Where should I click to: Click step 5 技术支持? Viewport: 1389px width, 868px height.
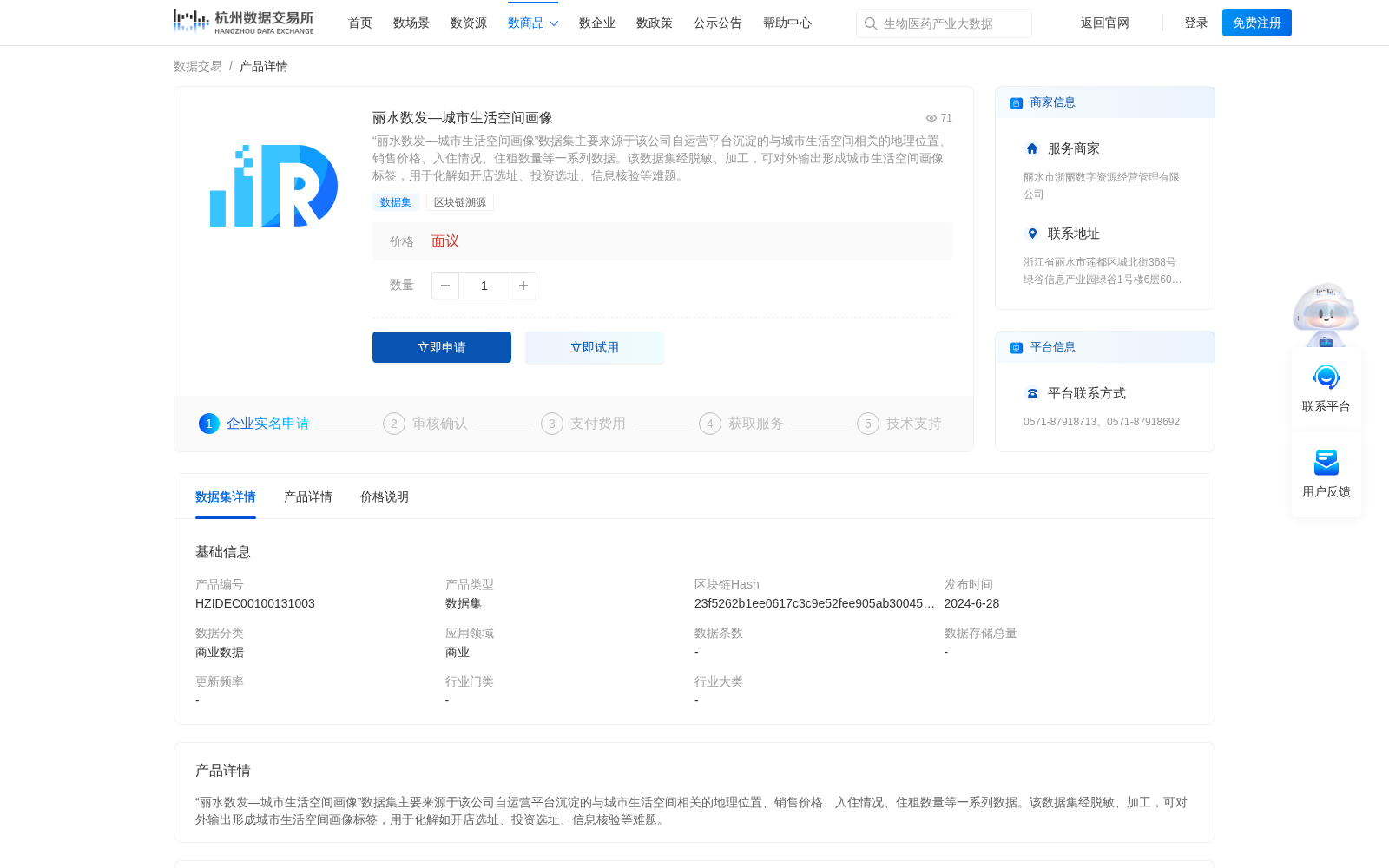[899, 424]
